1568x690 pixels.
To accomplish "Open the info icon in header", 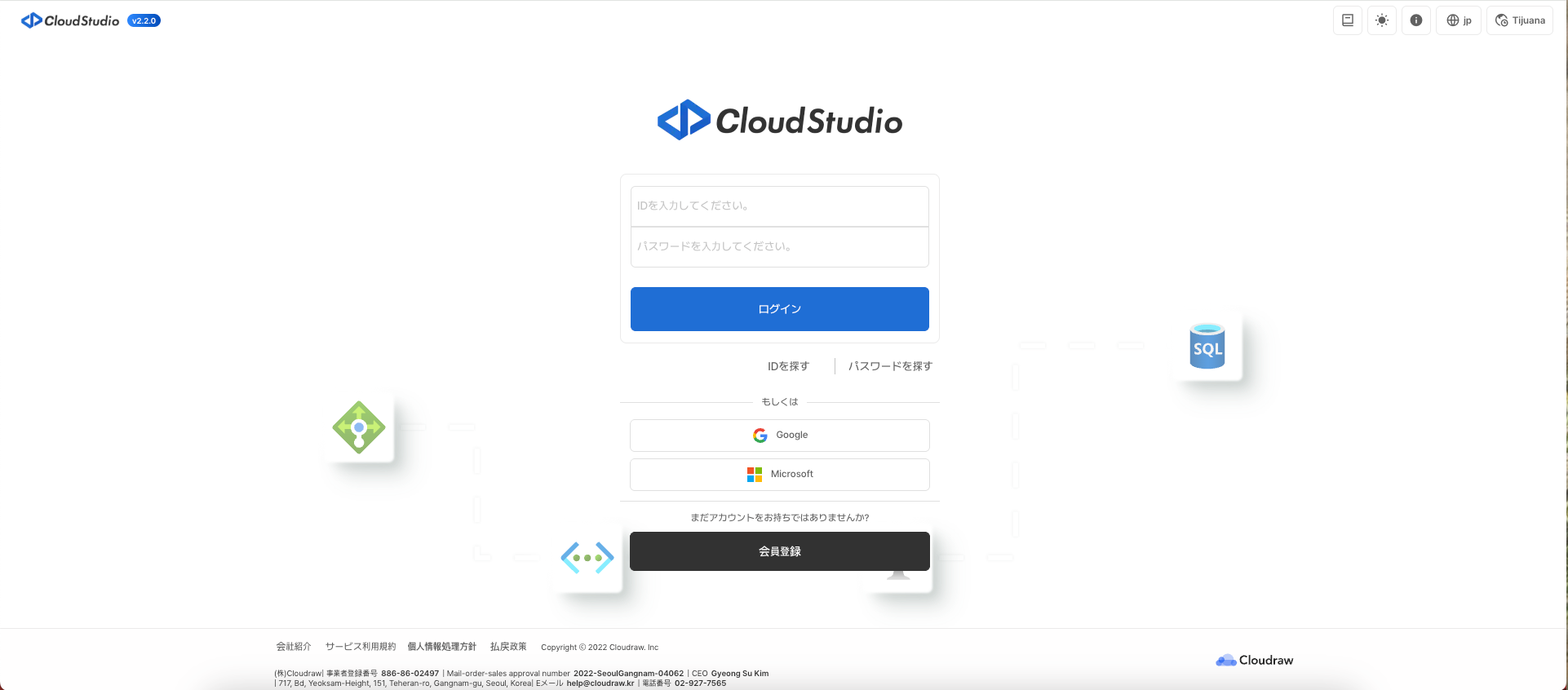I will point(1415,20).
